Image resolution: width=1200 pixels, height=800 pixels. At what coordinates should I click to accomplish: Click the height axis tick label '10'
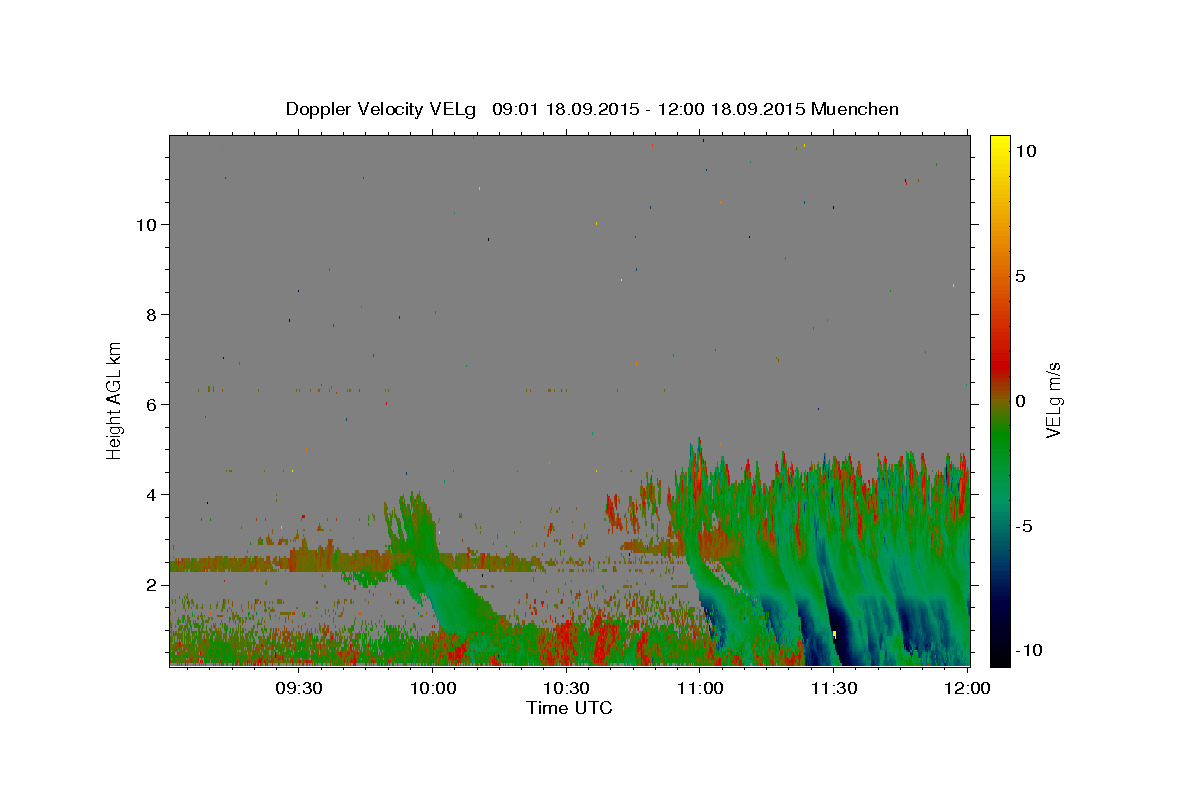click(x=146, y=225)
